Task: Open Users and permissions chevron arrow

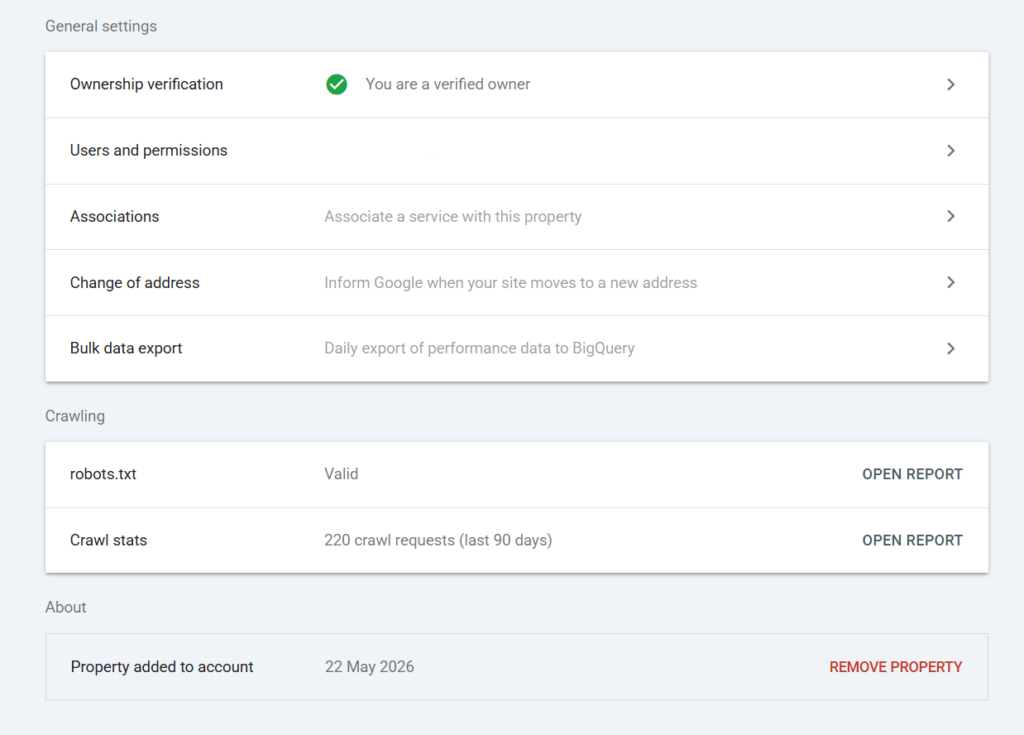Action: pyautogui.click(x=951, y=150)
